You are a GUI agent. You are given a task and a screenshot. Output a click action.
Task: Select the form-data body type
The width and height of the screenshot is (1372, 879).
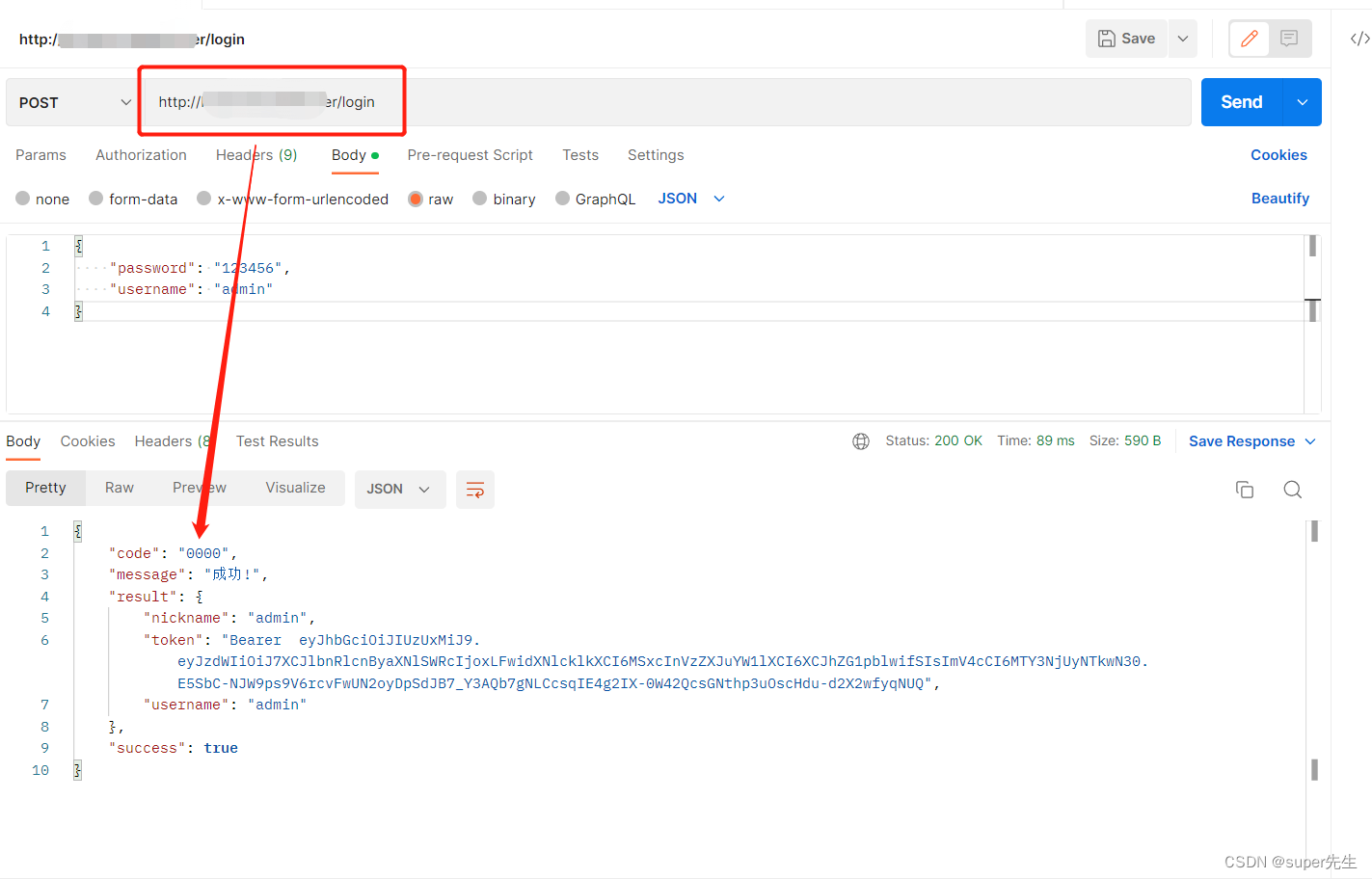(95, 199)
